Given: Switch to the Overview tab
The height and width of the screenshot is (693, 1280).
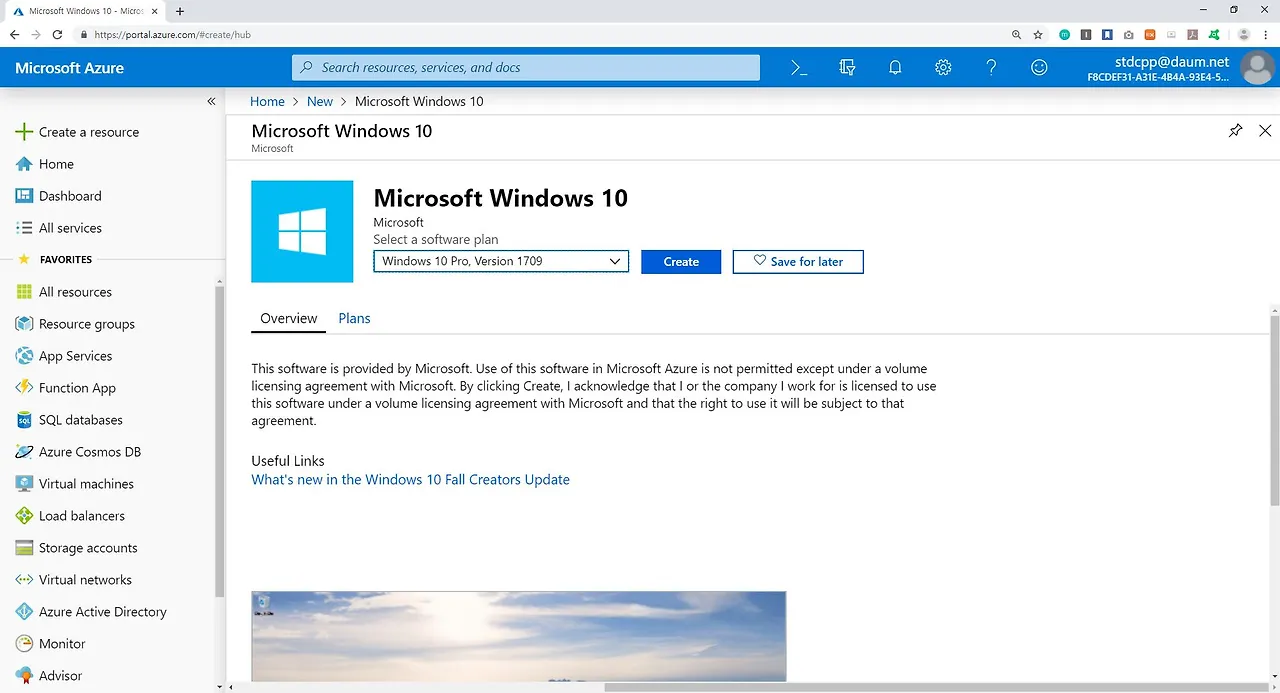Looking at the screenshot, I should click(x=288, y=318).
